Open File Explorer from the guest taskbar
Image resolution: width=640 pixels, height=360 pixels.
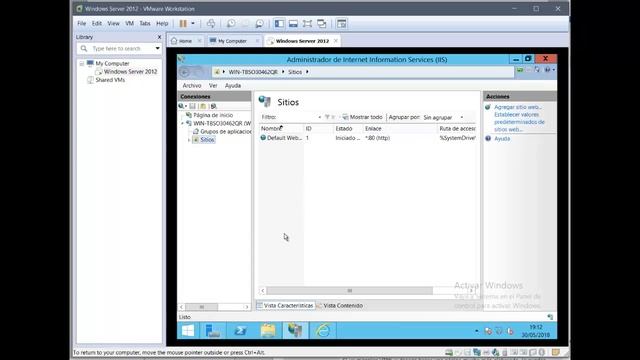(268, 331)
